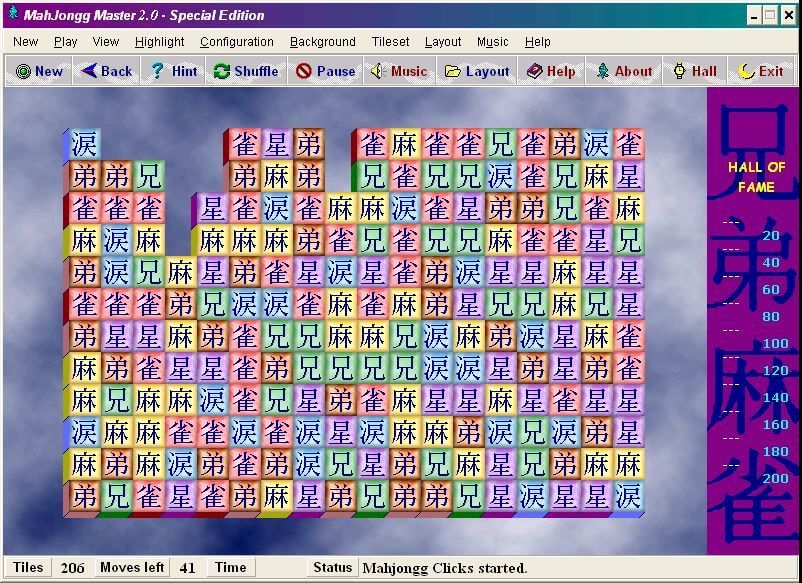Viewport: 802px width, 583px height.
Task: Click the 'Moves left' label in the status bar
Action: (132, 568)
